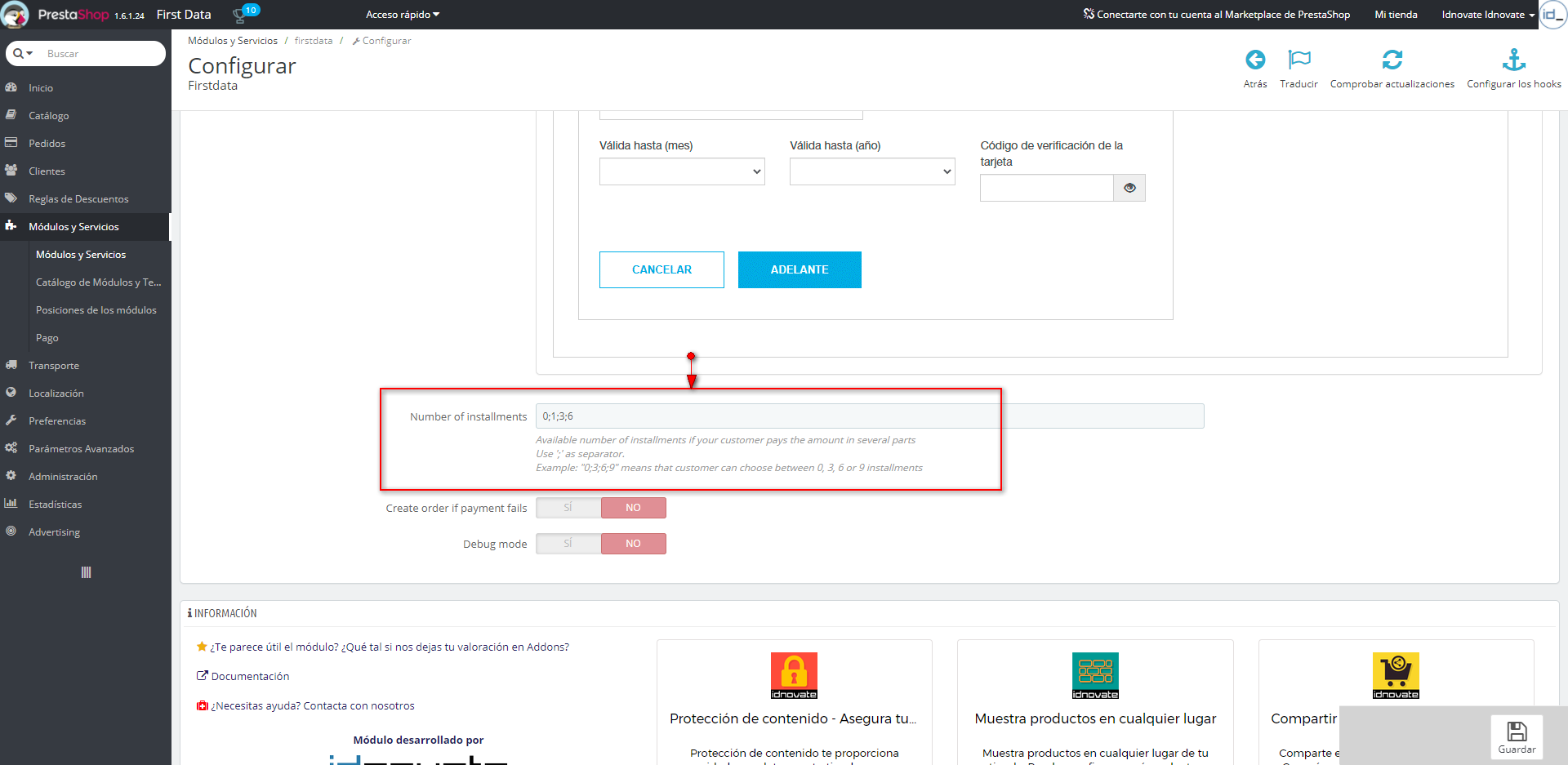Image resolution: width=1568 pixels, height=765 pixels.
Task: Click the Preferencias wrench icon
Action: pyautogui.click(x=11, y=420)
